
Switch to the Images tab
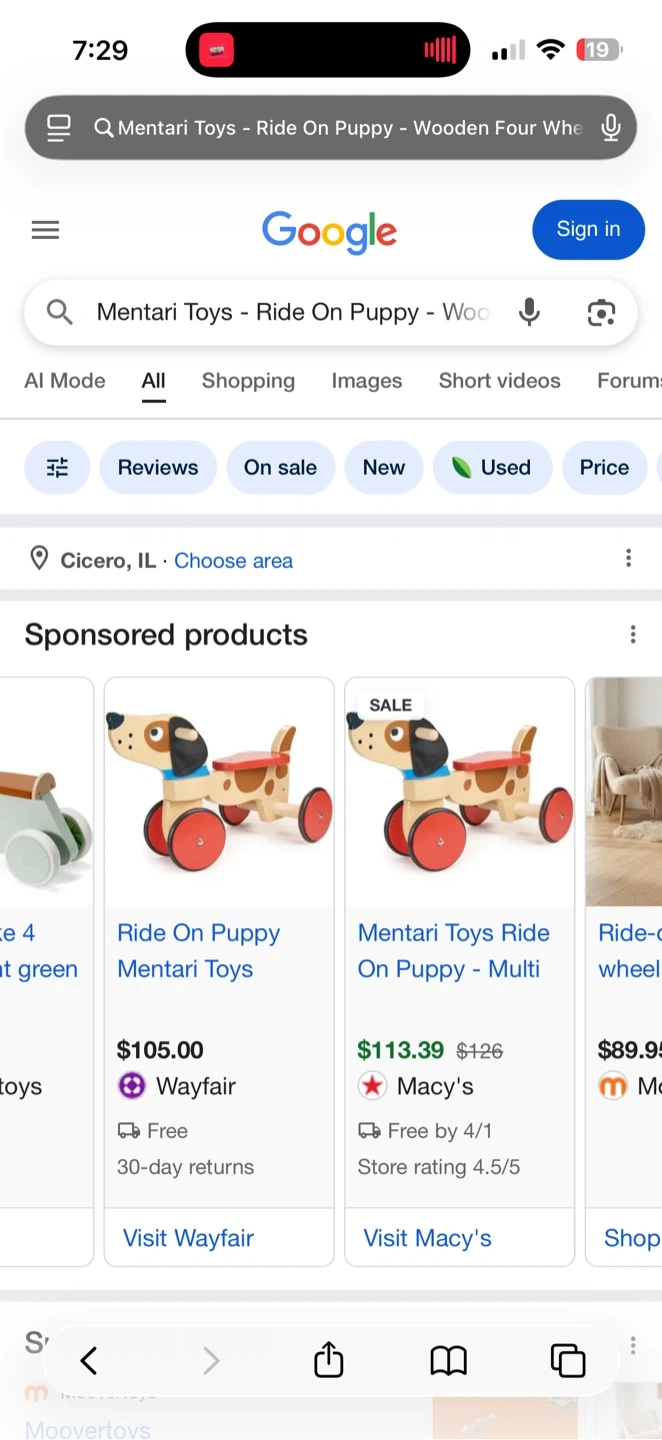click(366, 381)
